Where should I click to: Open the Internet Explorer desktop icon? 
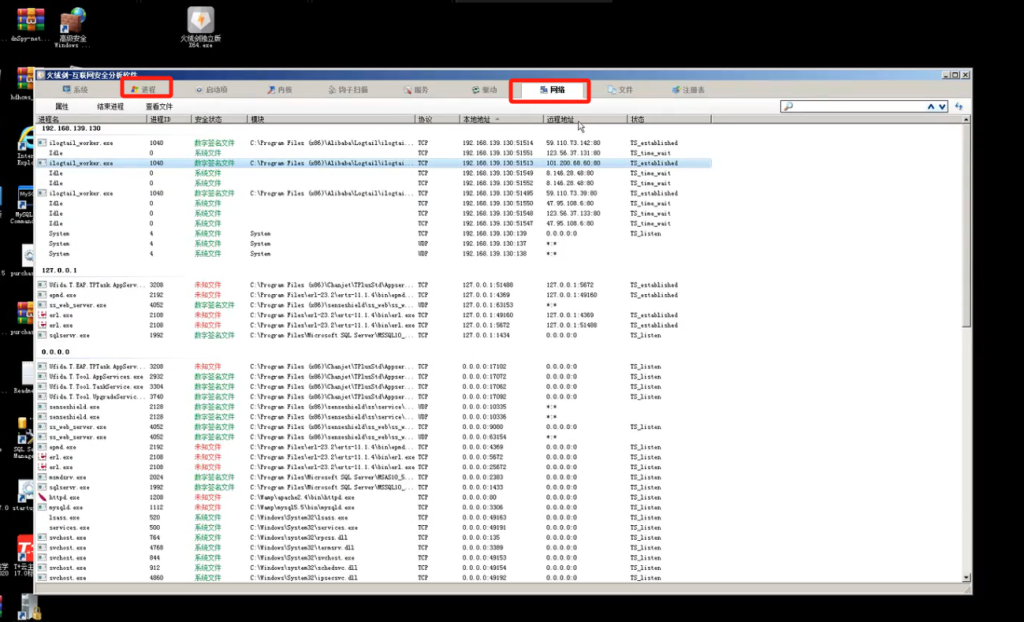[x=25, y=145]
